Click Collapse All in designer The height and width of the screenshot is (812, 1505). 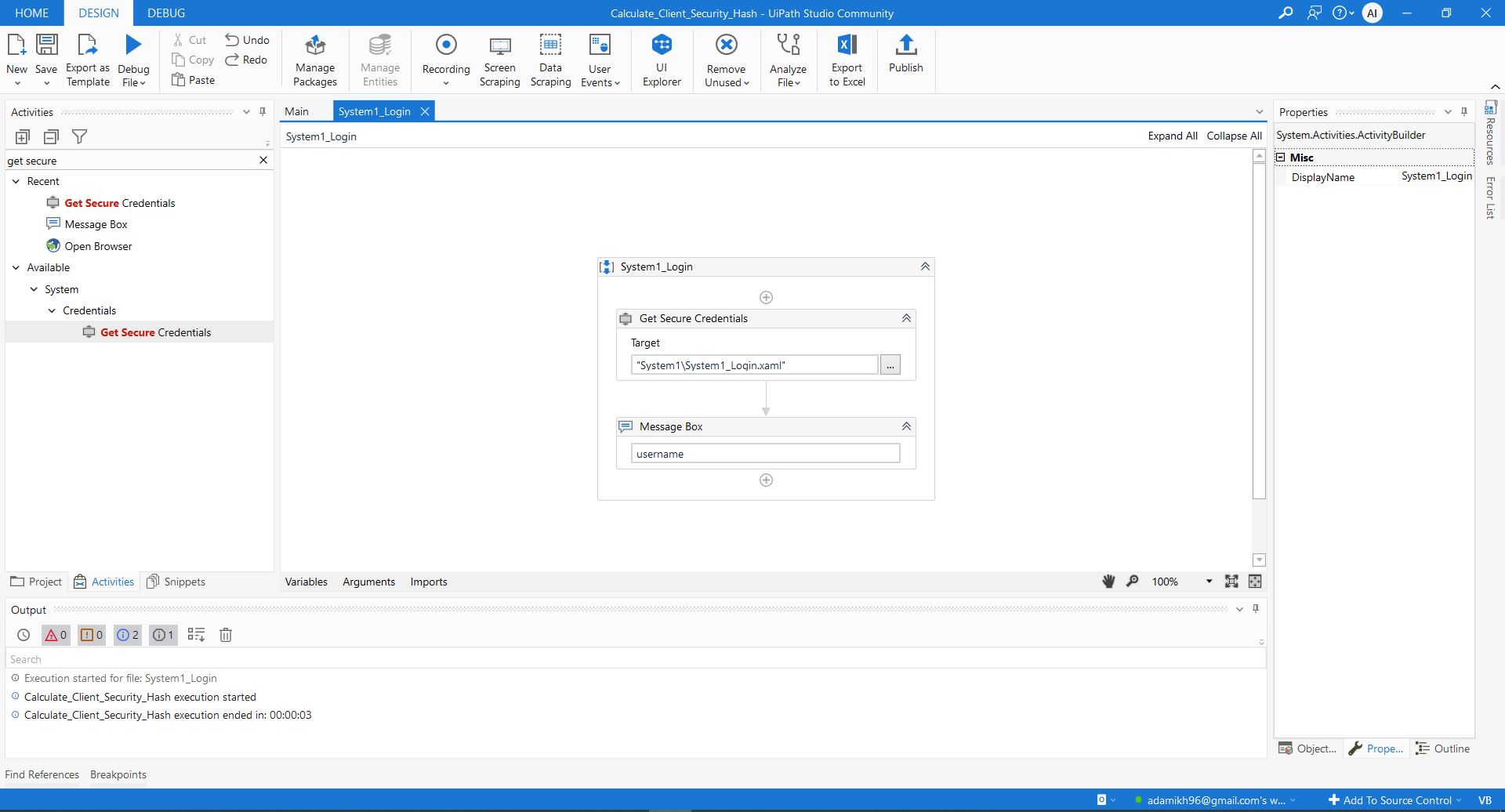(x=1234, y=136)
